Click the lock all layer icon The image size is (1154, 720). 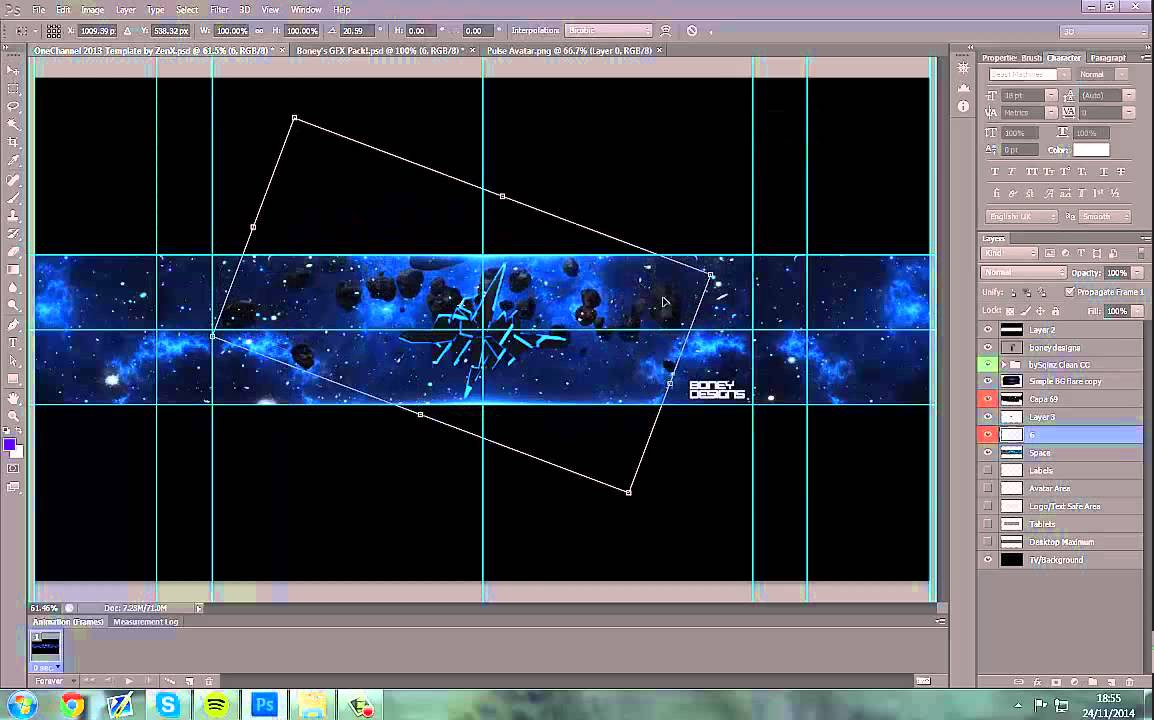click(x=1055, y=311)
